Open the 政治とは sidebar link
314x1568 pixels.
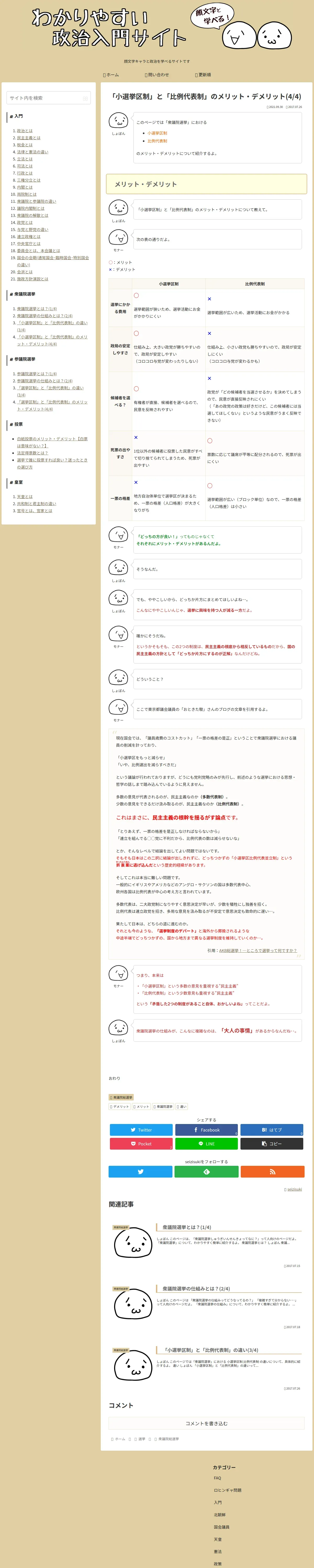point(25,131)
